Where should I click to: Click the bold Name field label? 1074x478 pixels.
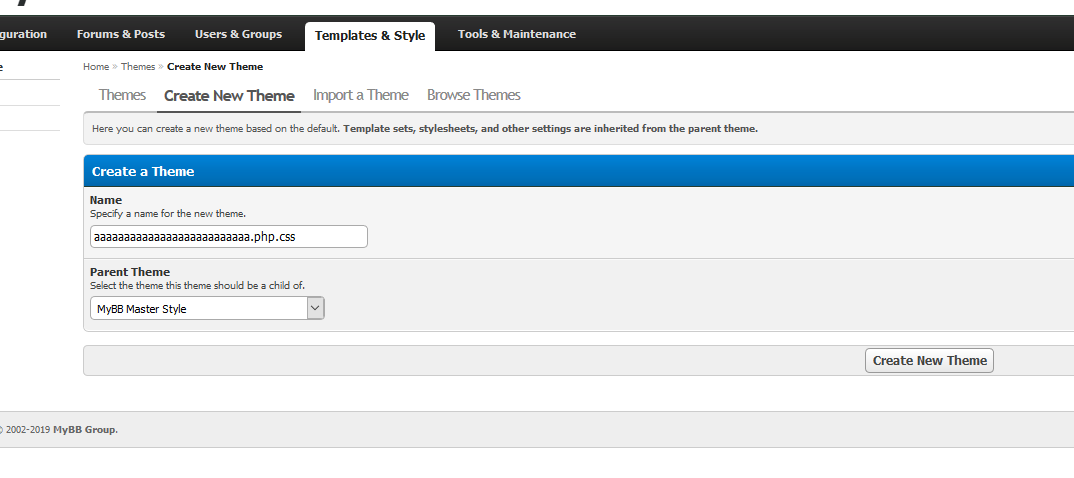point(106,200)
